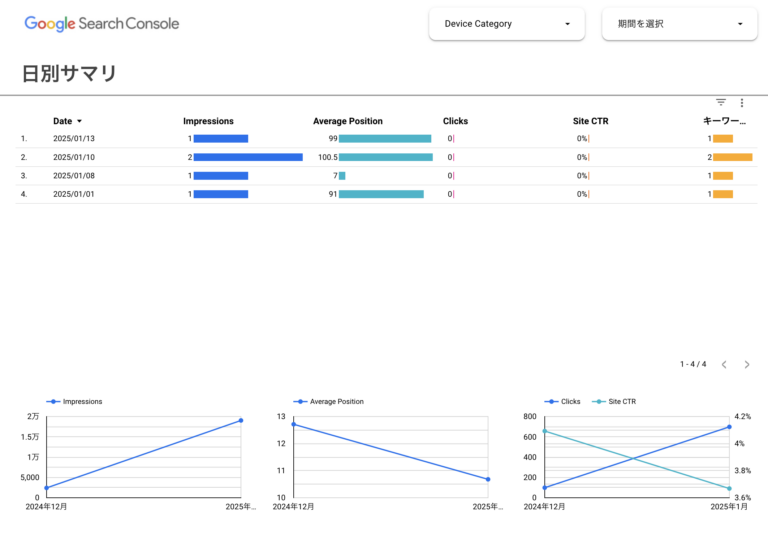Click the Google Search Console logo
The image size is (768, 553).
102,23
